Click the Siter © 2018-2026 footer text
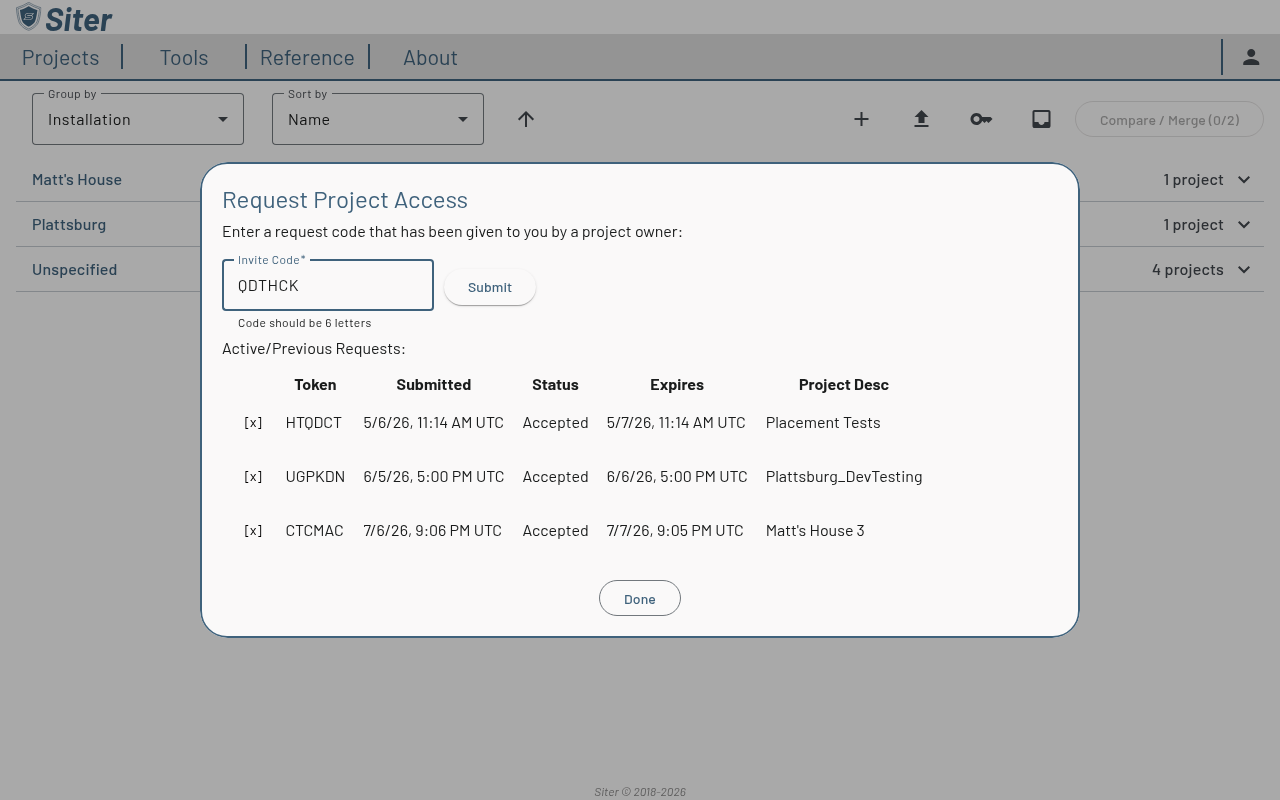 [640, 792]
